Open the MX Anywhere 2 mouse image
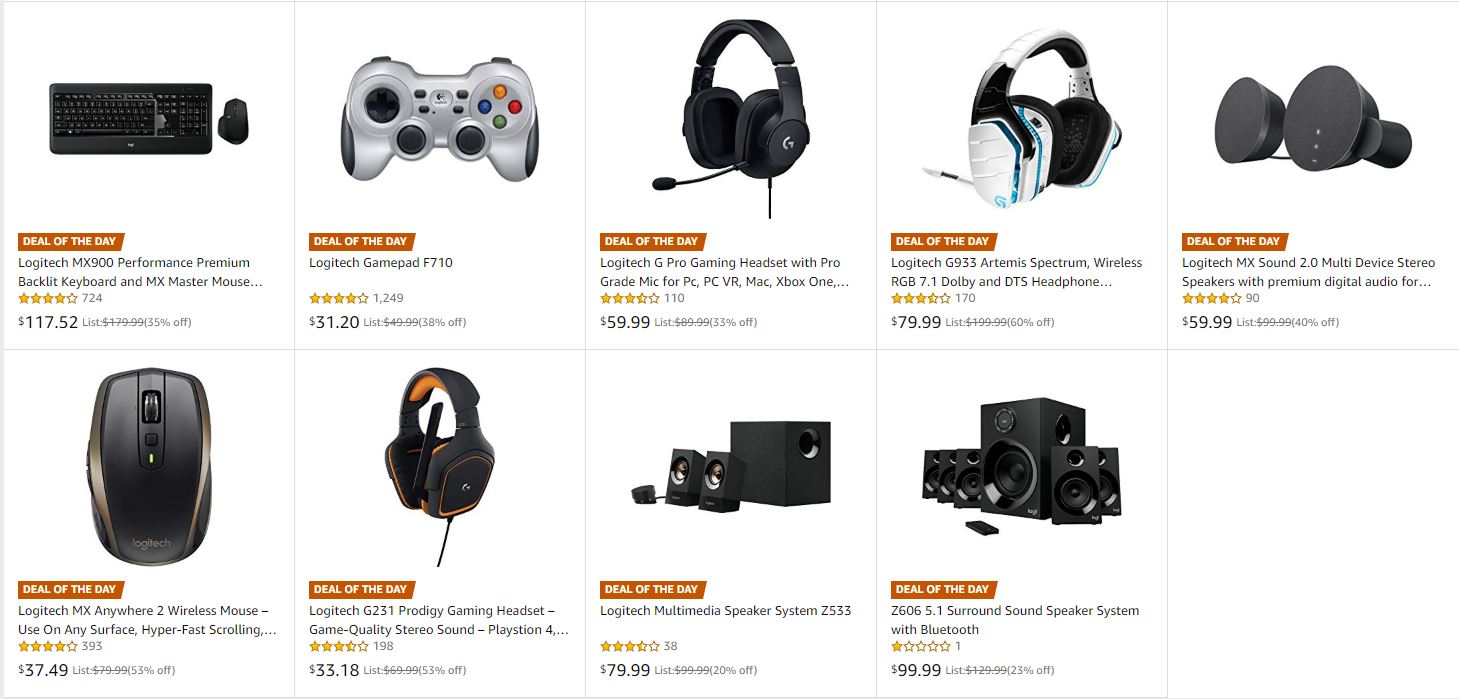This screenshot has height=699, width=1459. click(149, 466)
